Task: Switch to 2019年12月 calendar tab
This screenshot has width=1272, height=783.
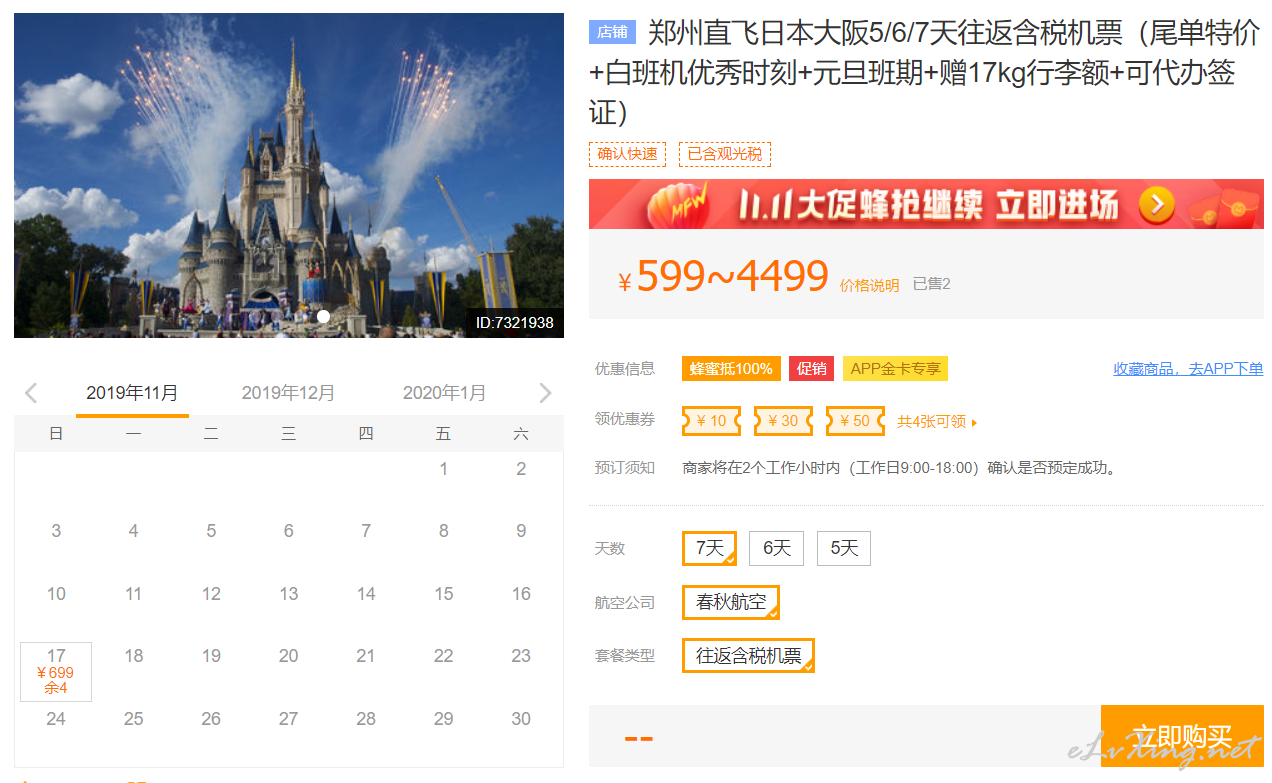Action: point(288,393)
